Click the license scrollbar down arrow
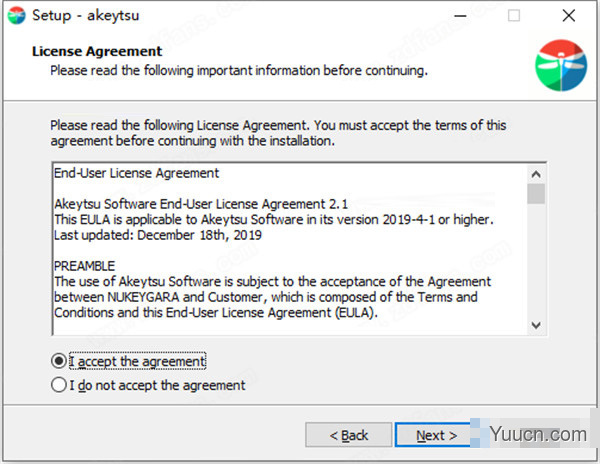 pyautogui.click(x=536, y=325)
